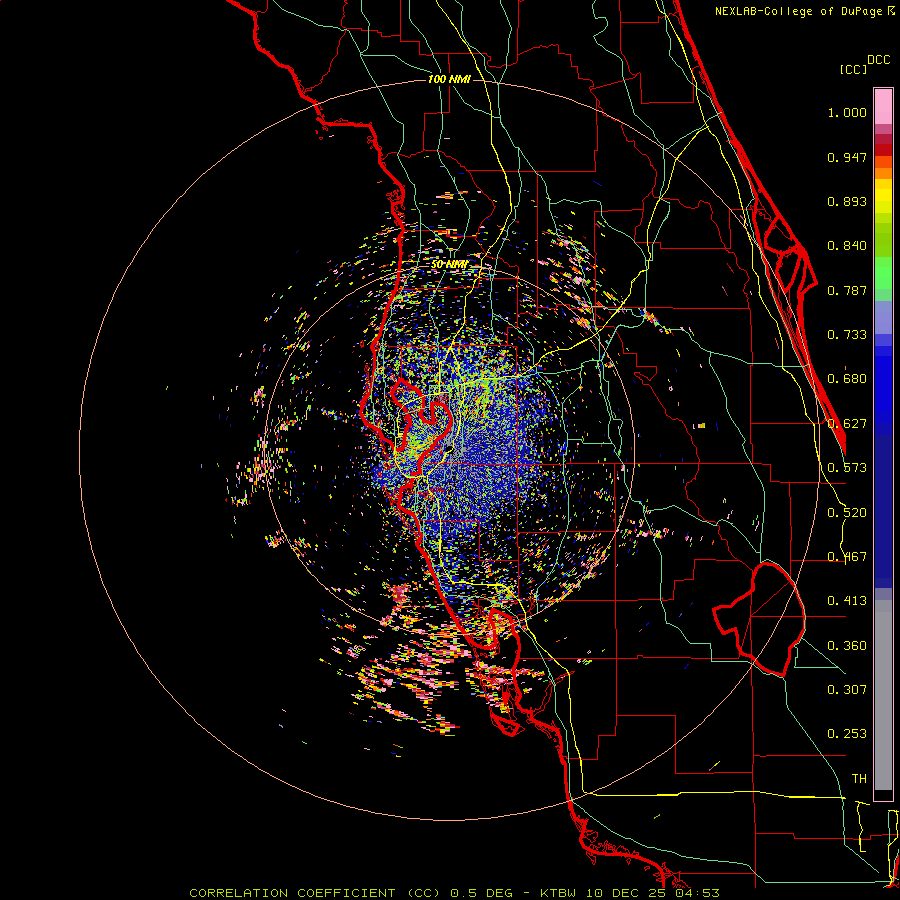Select the 0.307 legend value
Viewport: 900px width, 900px height.
pyautogui.click(x=847, y=690)
